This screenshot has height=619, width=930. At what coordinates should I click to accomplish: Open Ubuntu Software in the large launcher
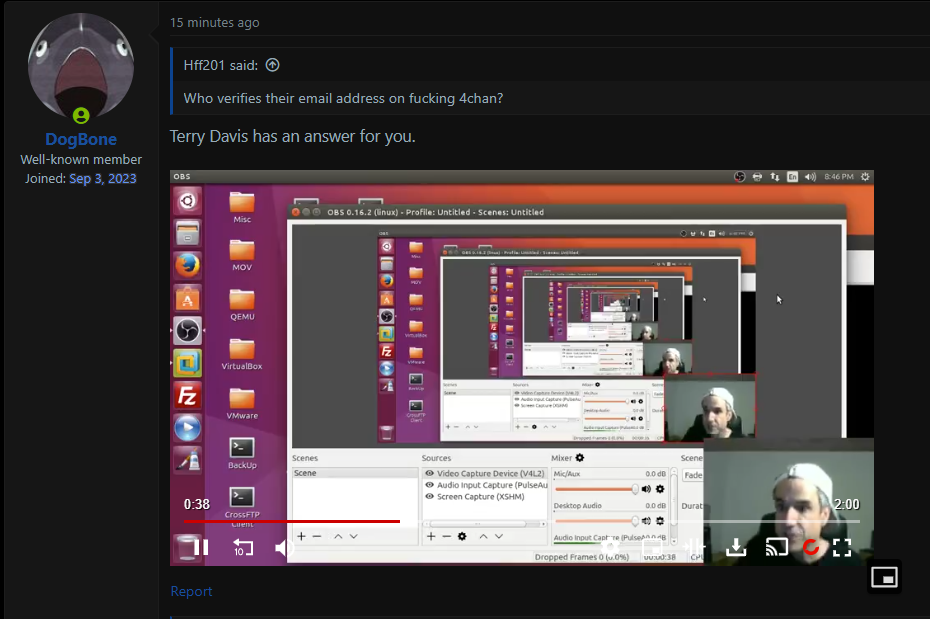coord(187,298)
